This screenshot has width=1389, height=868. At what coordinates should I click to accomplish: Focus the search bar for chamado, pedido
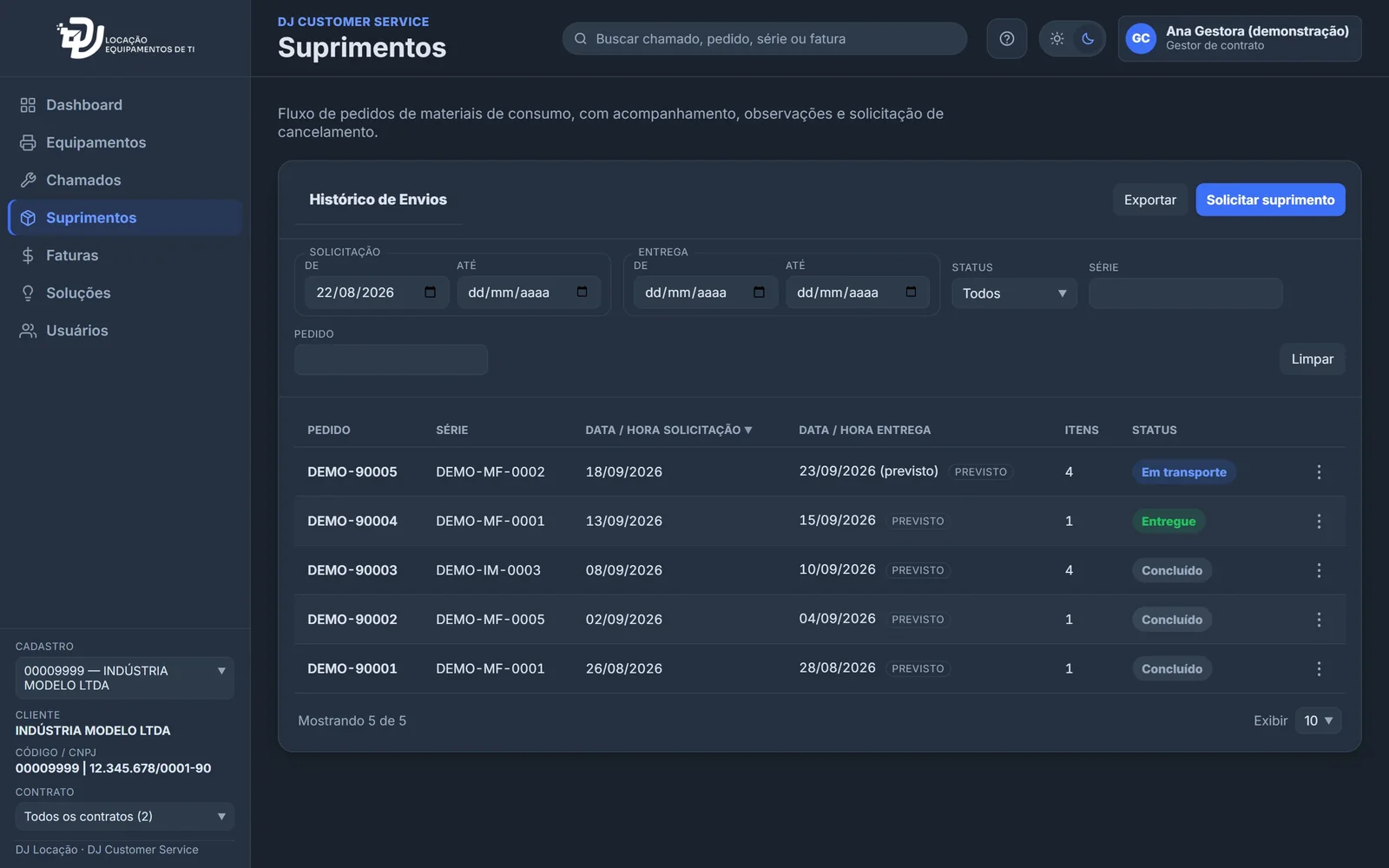pyautogui.click(x=764, y=38)
